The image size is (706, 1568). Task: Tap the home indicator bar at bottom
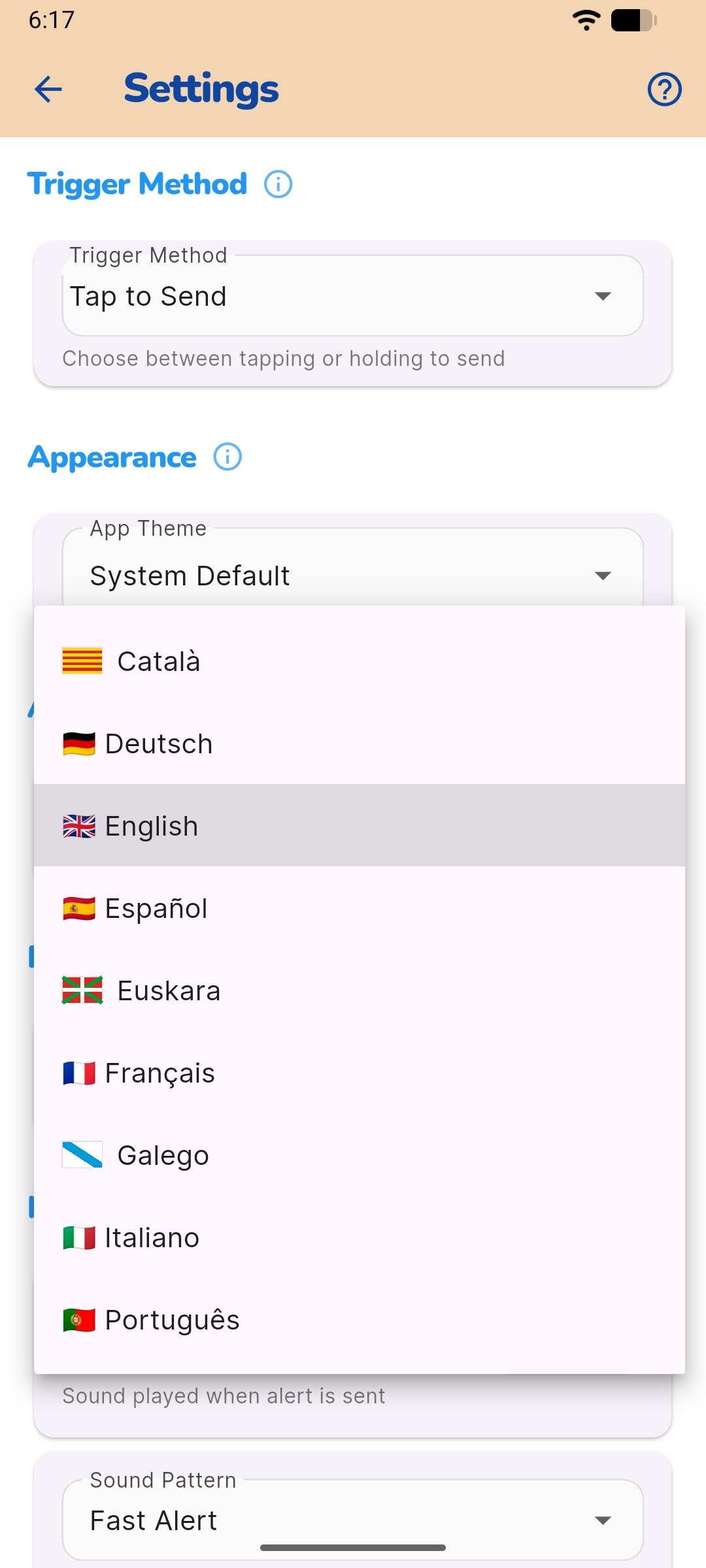coord(353,1547)
